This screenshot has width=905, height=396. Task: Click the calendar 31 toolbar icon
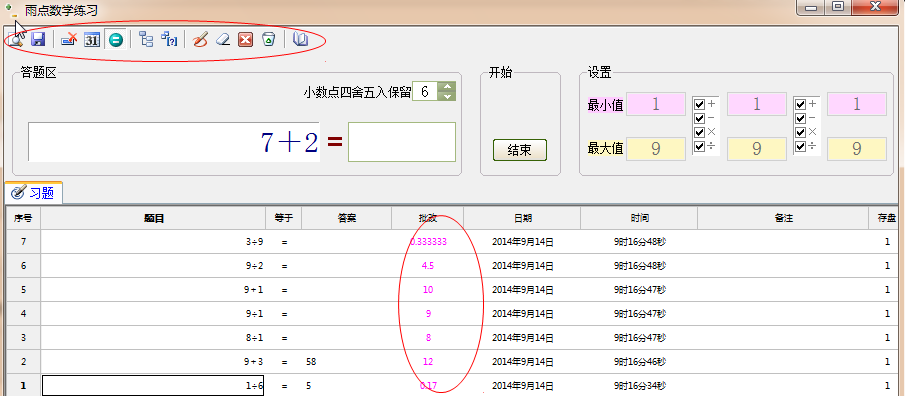click(92, 40)
